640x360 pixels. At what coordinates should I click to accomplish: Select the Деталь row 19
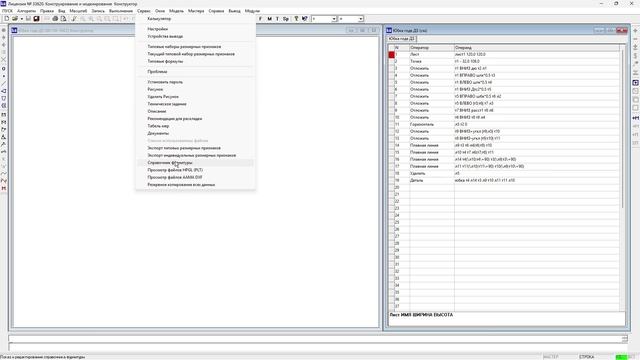[x=504, y=180]
